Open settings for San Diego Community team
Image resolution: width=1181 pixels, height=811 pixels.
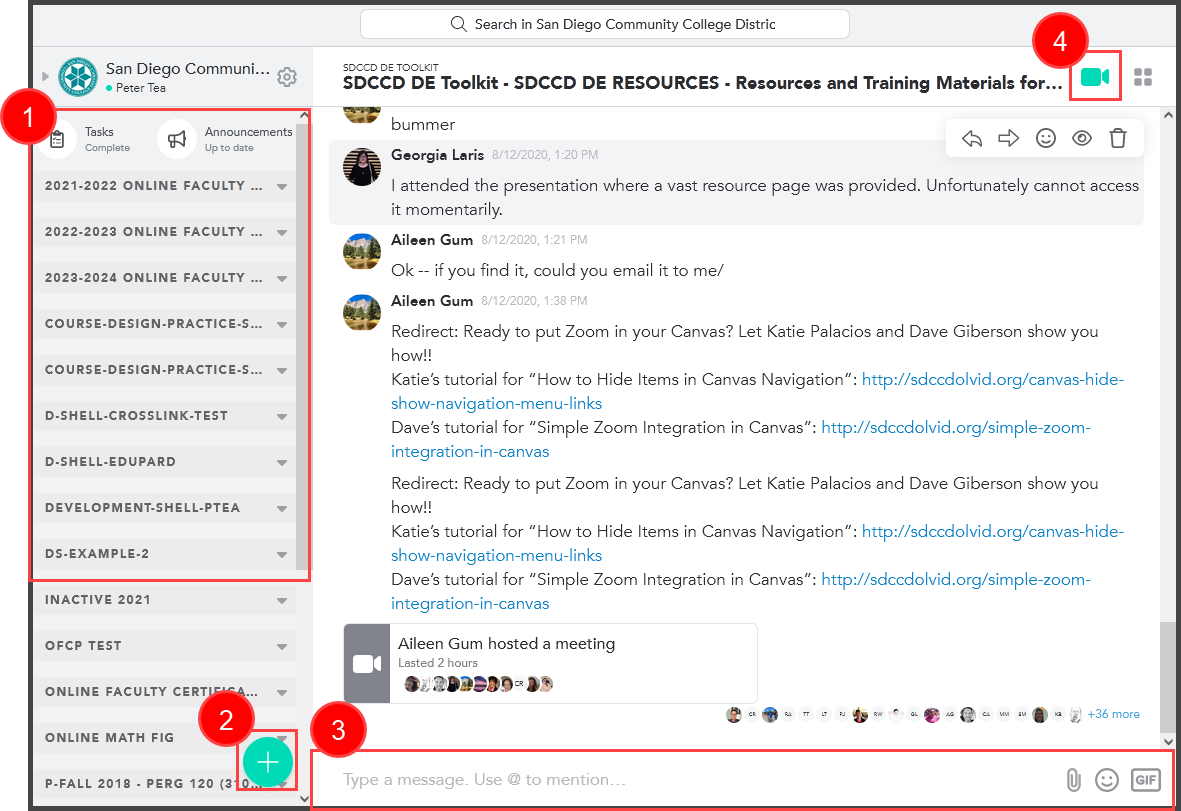pyautogui.click(x=288, y=75)
